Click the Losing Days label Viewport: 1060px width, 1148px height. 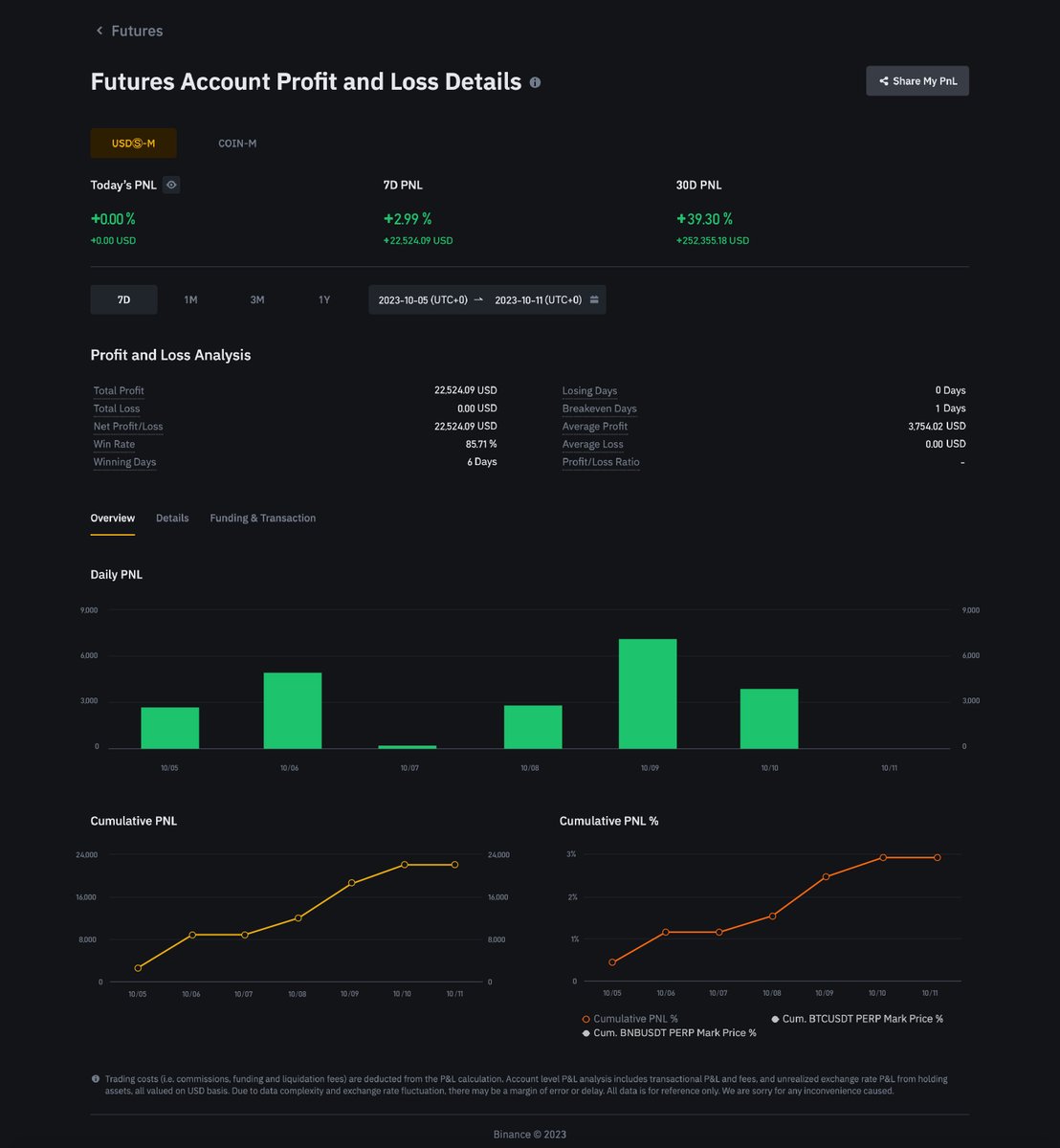pyautogui.click(x=589, y=391)
